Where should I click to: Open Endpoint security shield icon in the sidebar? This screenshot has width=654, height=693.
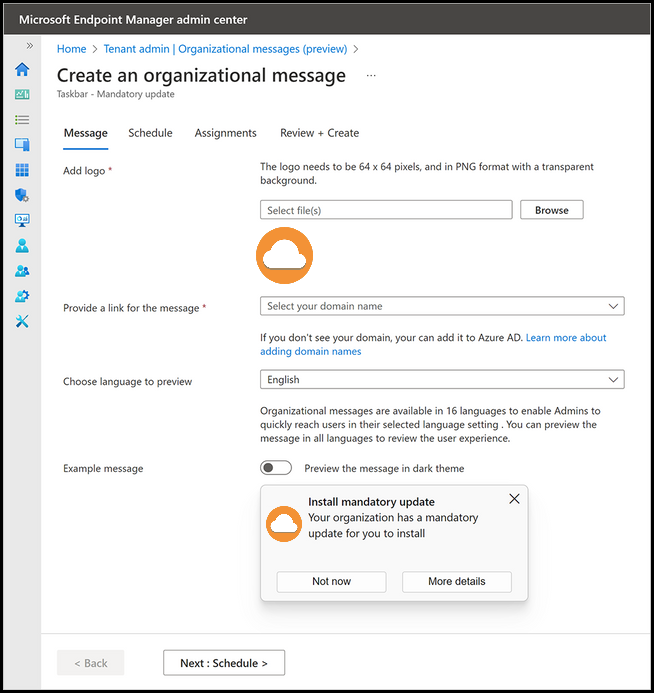[22, 195]
